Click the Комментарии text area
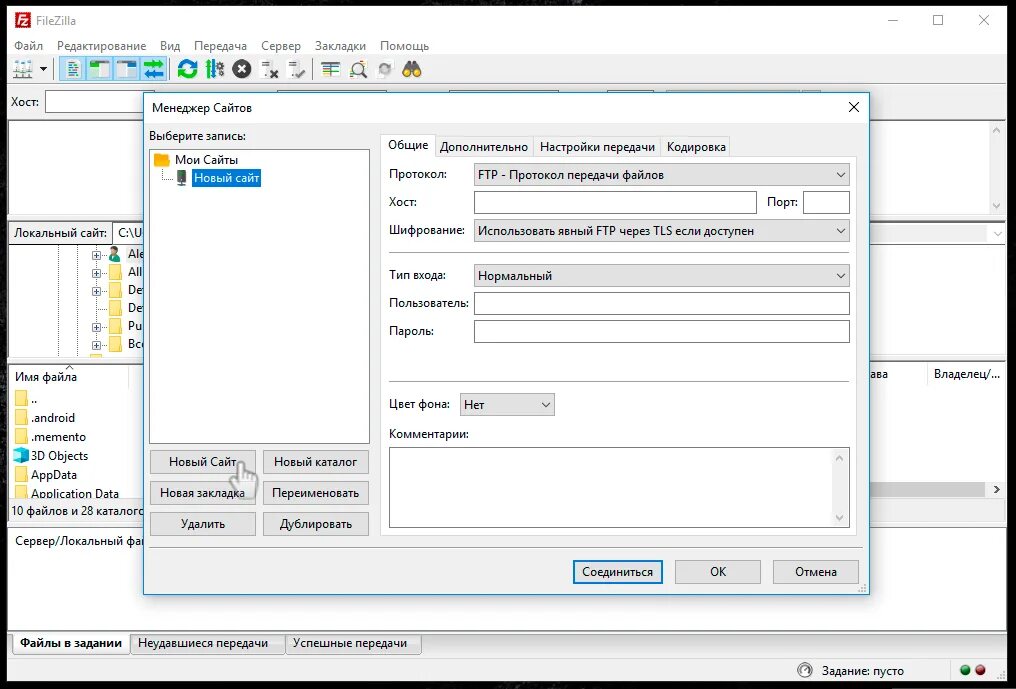 click(x=619, y=487)
